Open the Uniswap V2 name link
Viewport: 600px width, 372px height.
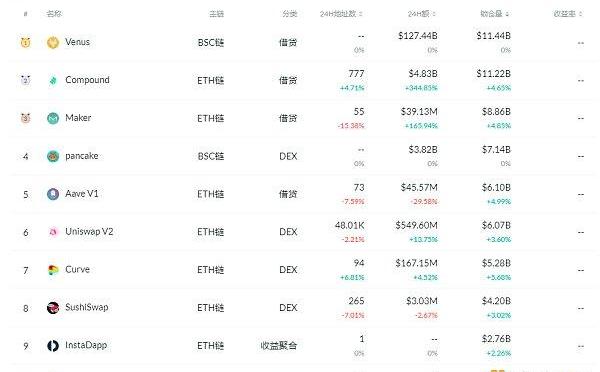pyautogui.click(x=89, y=232)
